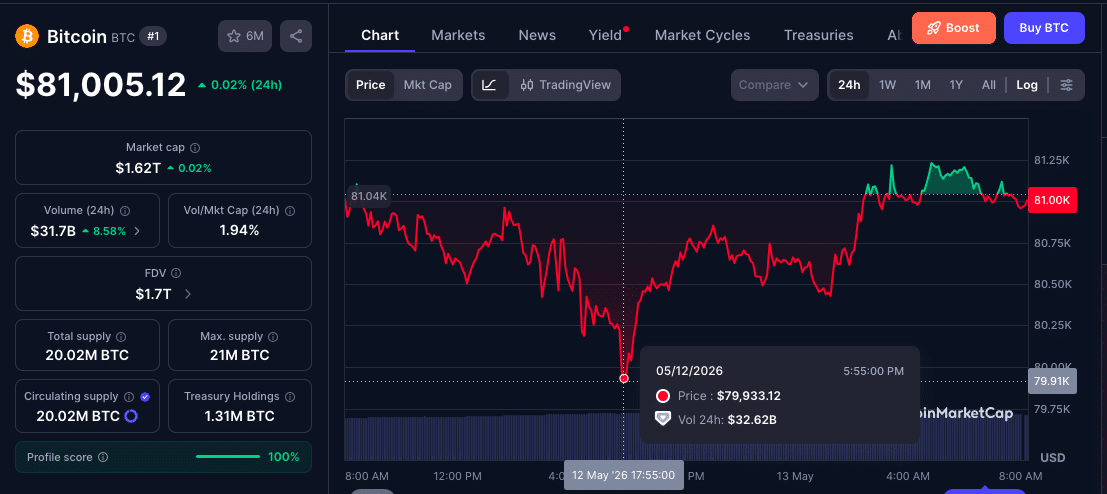
Task: Click the Treasury Holdings info icon
Action: click(x=290, y=397)
